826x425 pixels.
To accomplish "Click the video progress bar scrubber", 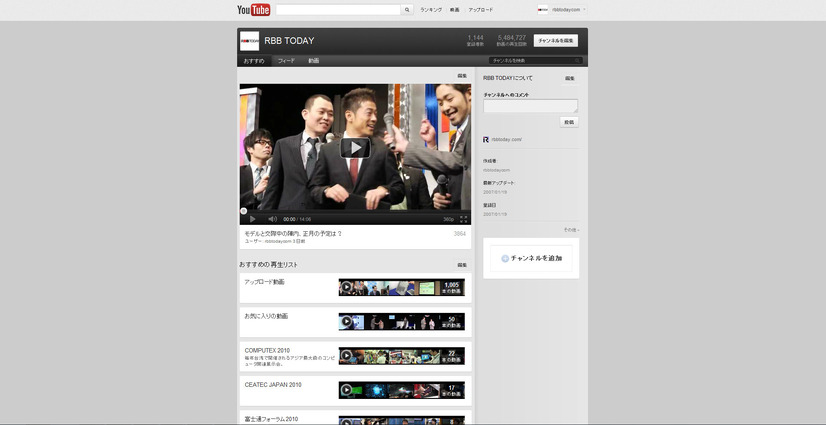I will tap(243, 211).
